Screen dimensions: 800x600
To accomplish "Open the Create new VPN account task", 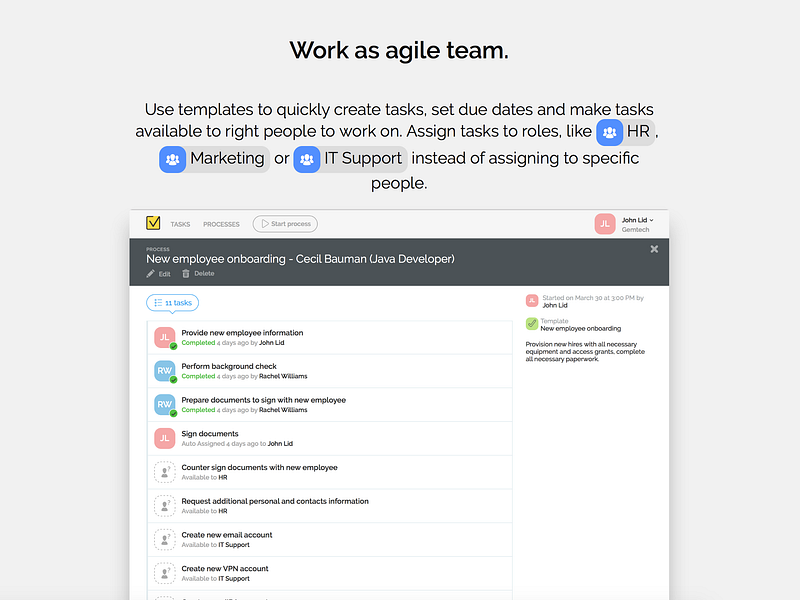I will pos(225,568).
